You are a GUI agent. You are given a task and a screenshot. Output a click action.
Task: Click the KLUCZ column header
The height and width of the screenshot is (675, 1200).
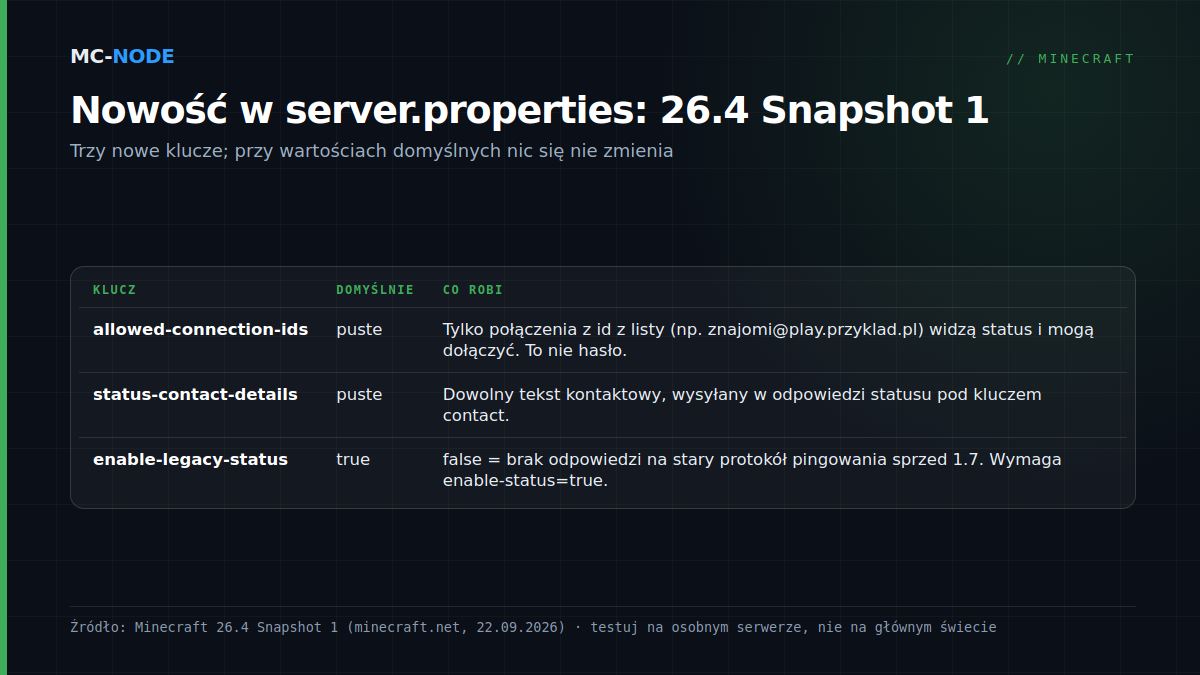(x=114, y=290)
